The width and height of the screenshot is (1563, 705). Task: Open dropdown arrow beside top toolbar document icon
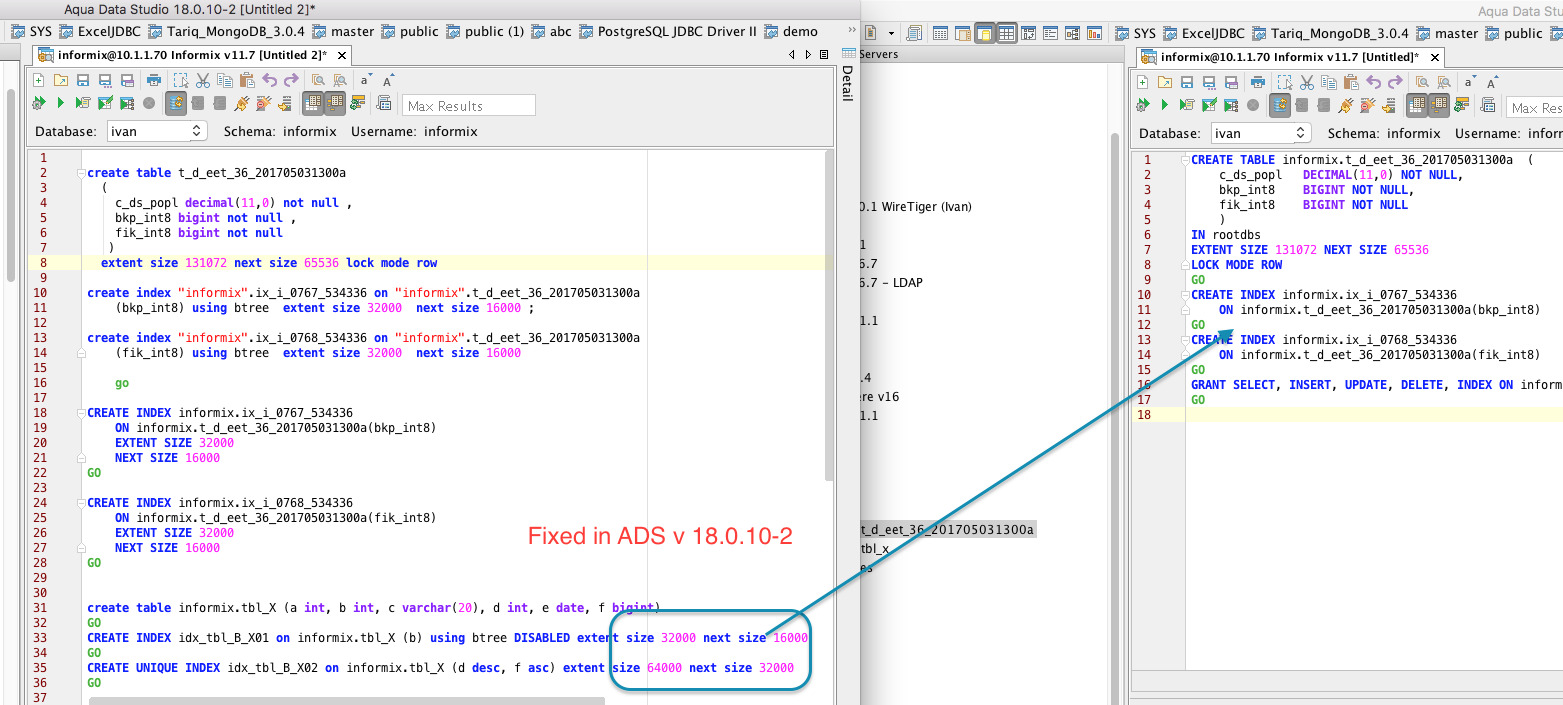tap(891, 33)
